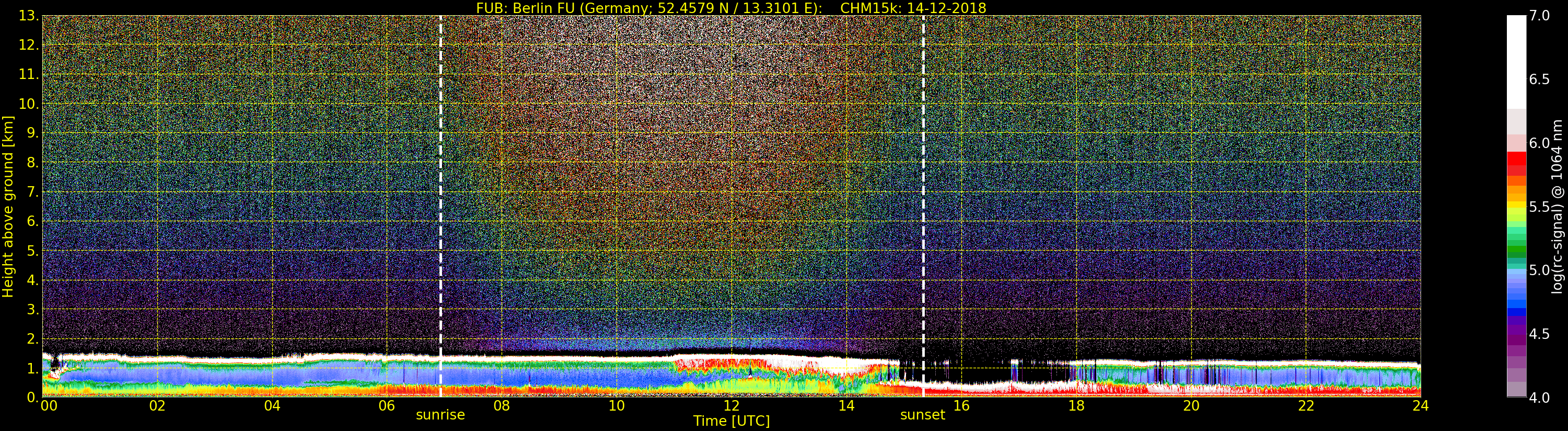Click the sunrise label below the time axis

pos(440,415)
